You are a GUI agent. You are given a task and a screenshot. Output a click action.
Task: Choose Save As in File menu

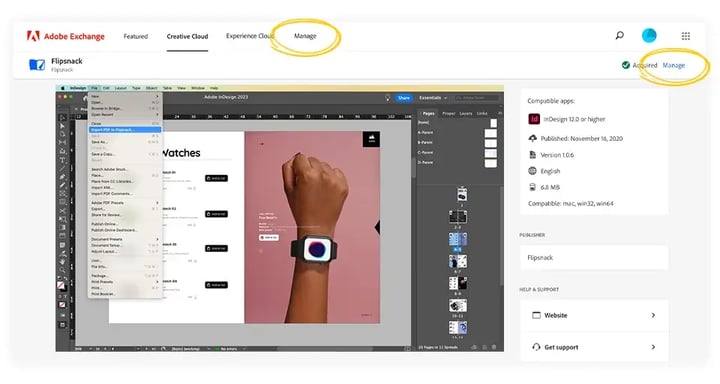pos(124,142)
